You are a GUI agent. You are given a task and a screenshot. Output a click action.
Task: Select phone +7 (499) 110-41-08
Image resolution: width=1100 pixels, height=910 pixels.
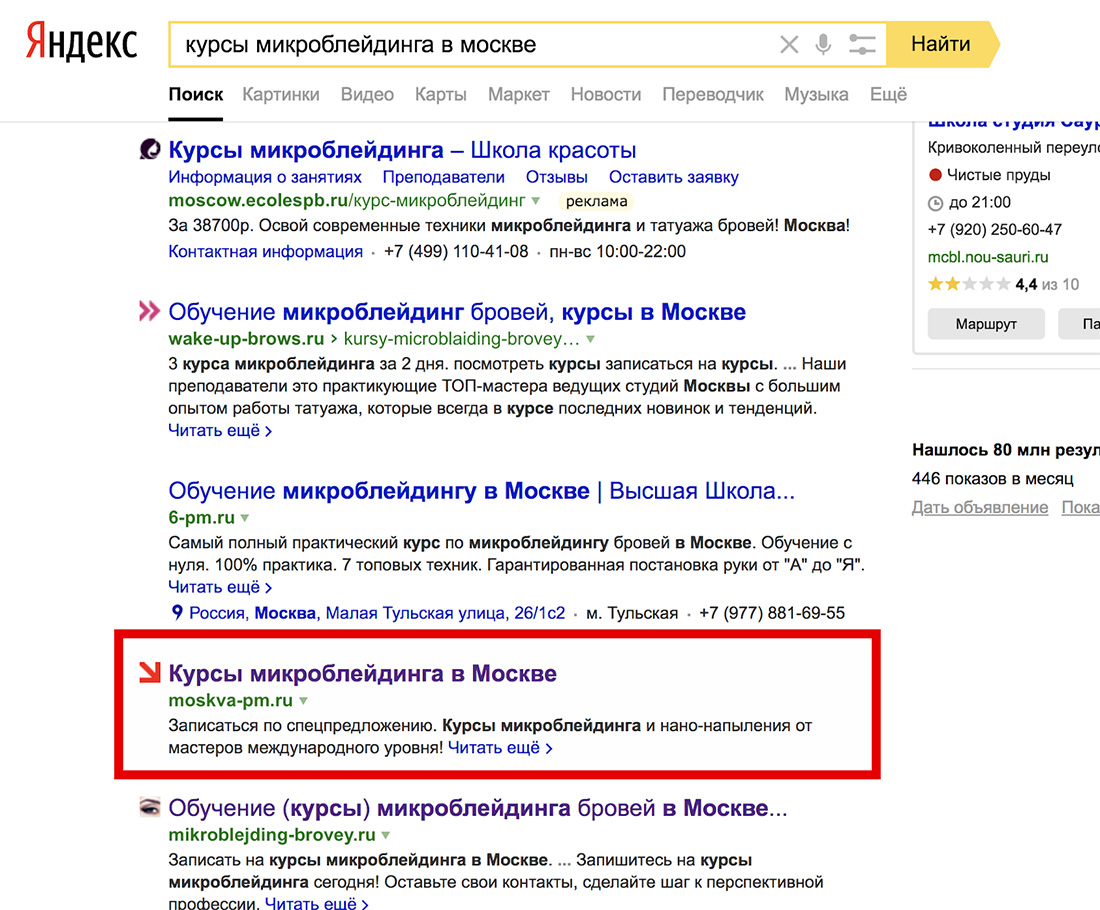[456, 251]
